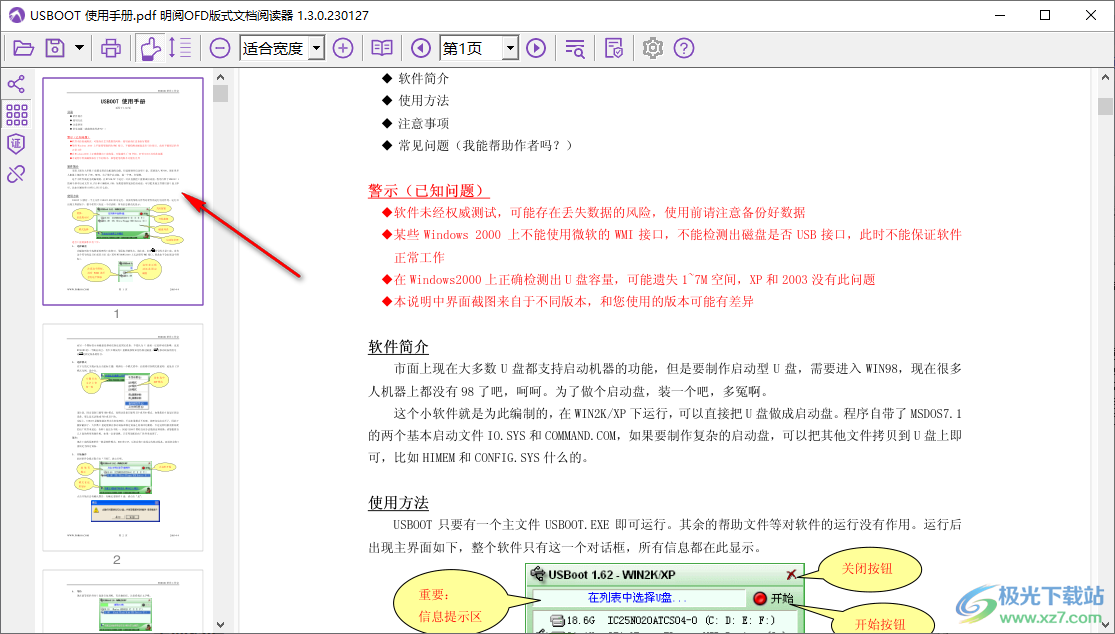Screen dimensions: 1115x634
Task: Click the page number field showing 第1页
Action: pos(471,48)
